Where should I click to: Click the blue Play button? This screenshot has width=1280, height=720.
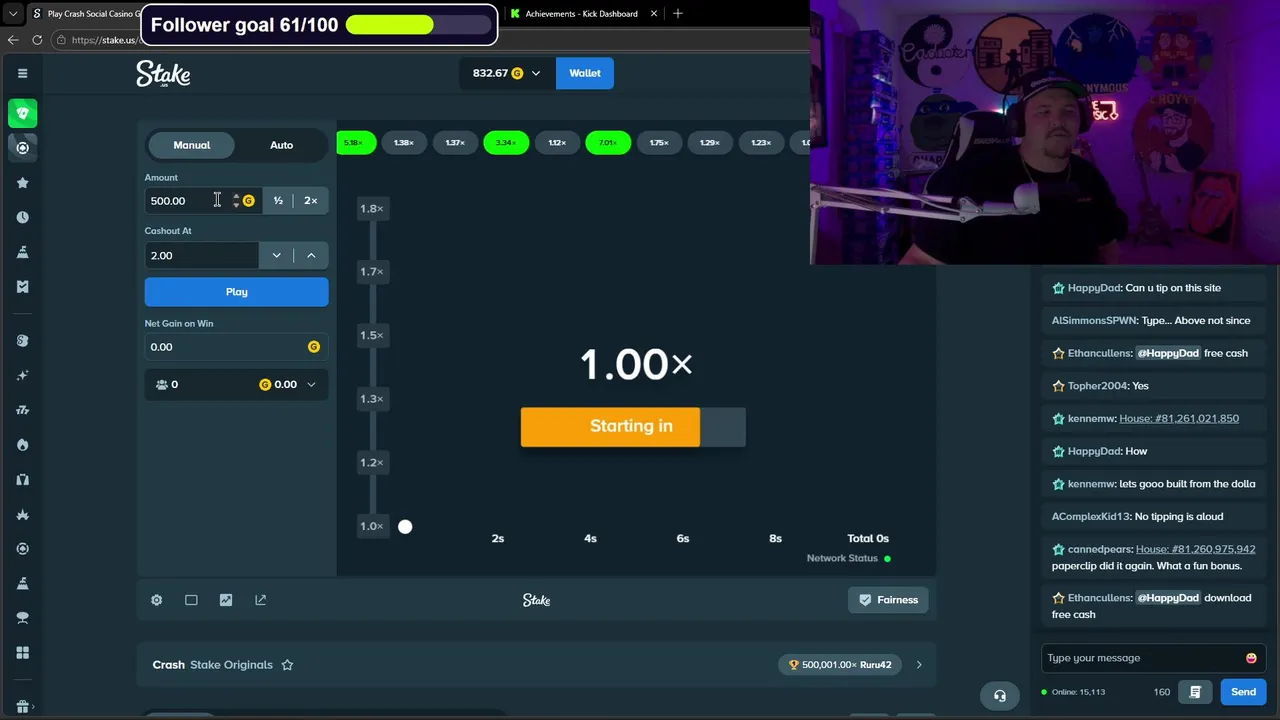coord(236,292)
